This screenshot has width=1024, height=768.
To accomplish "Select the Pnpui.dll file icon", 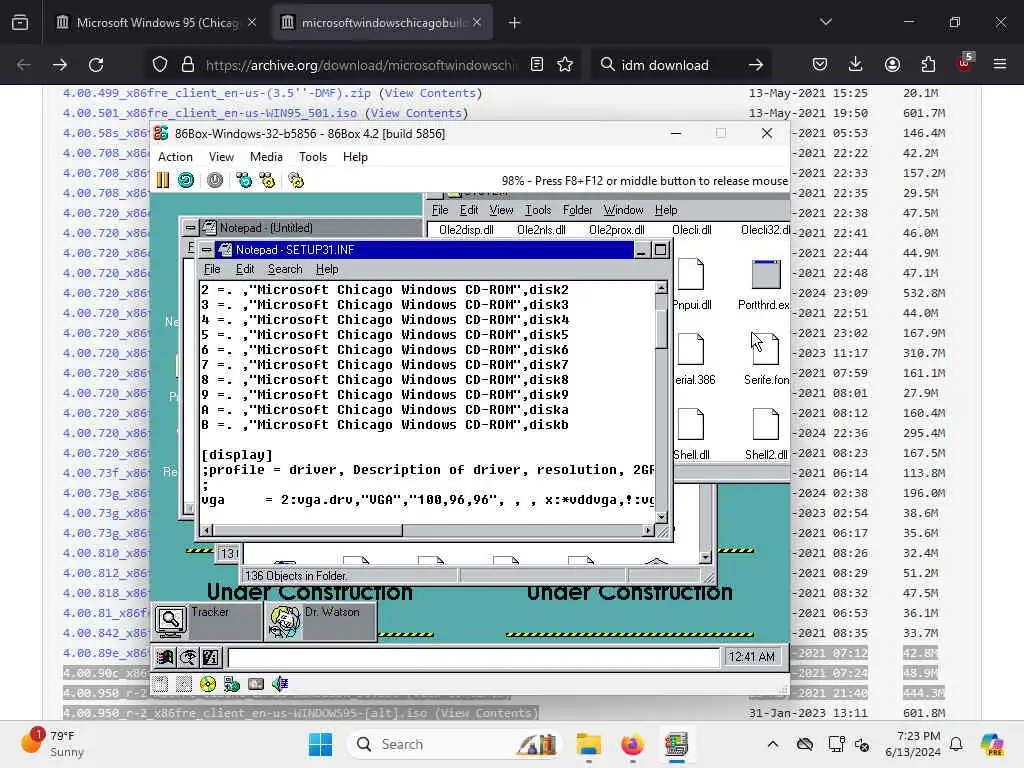I will [x=690, y=274].
